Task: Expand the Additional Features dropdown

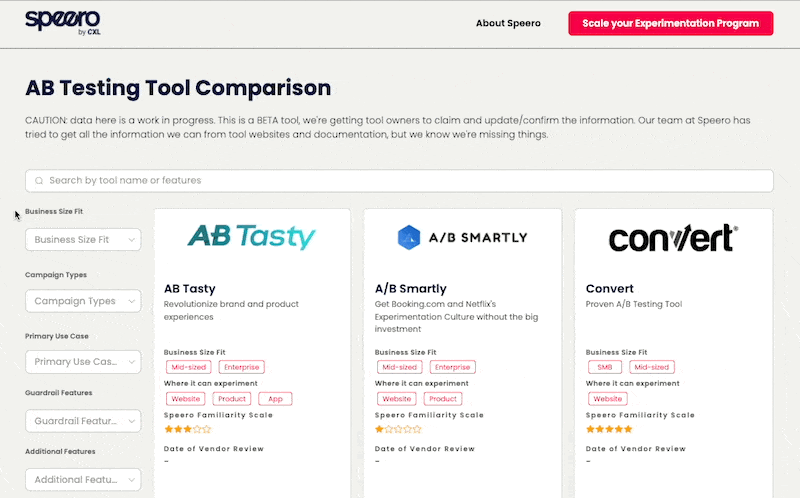Action: (83, 480)
